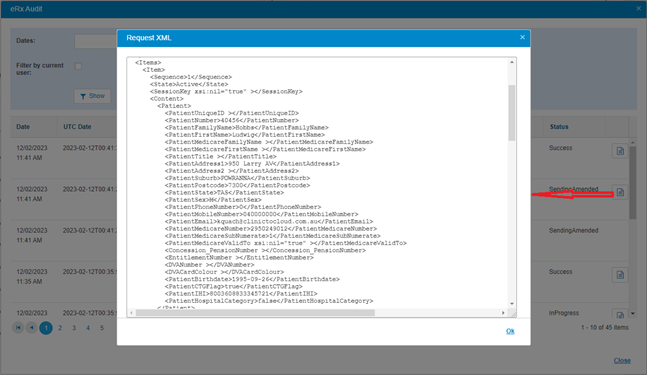Sort by UTC Date column header
Image resolution: width=647 pixels, height=375 pixels.
coord(77,127)
